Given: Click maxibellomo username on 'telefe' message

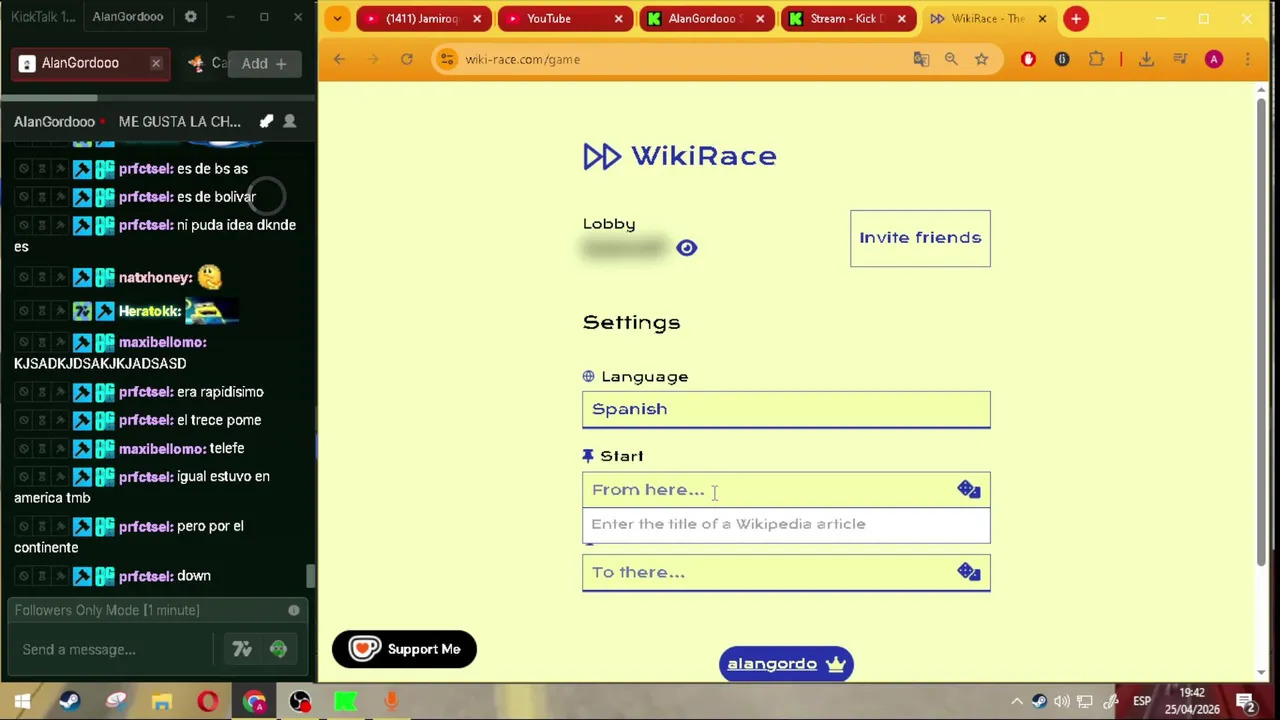Looking at the screenshot, I should [161, 449].
